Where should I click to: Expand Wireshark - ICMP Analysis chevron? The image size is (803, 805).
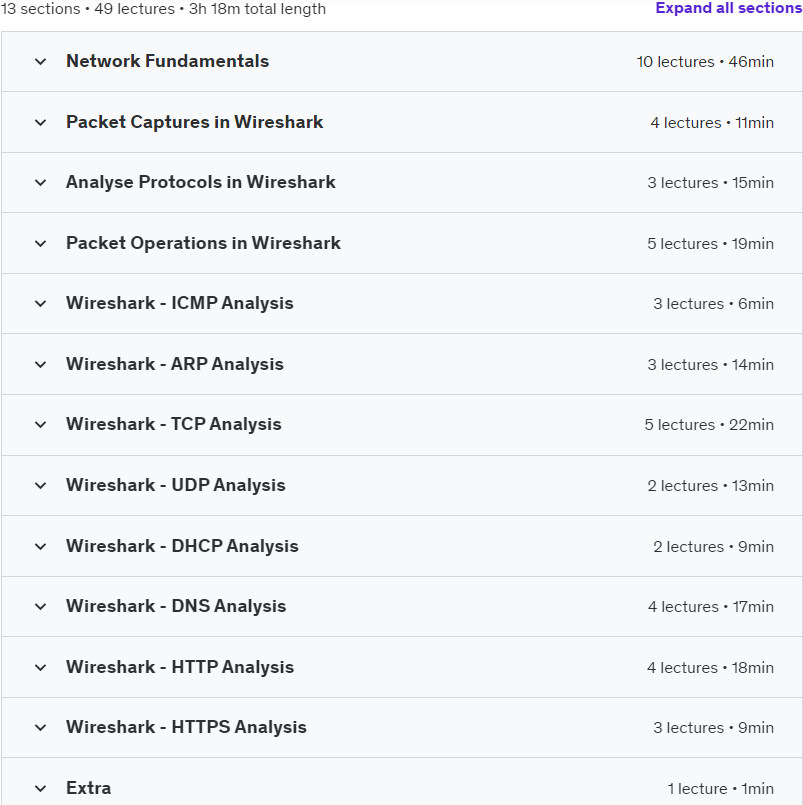(x=41, y=303)
